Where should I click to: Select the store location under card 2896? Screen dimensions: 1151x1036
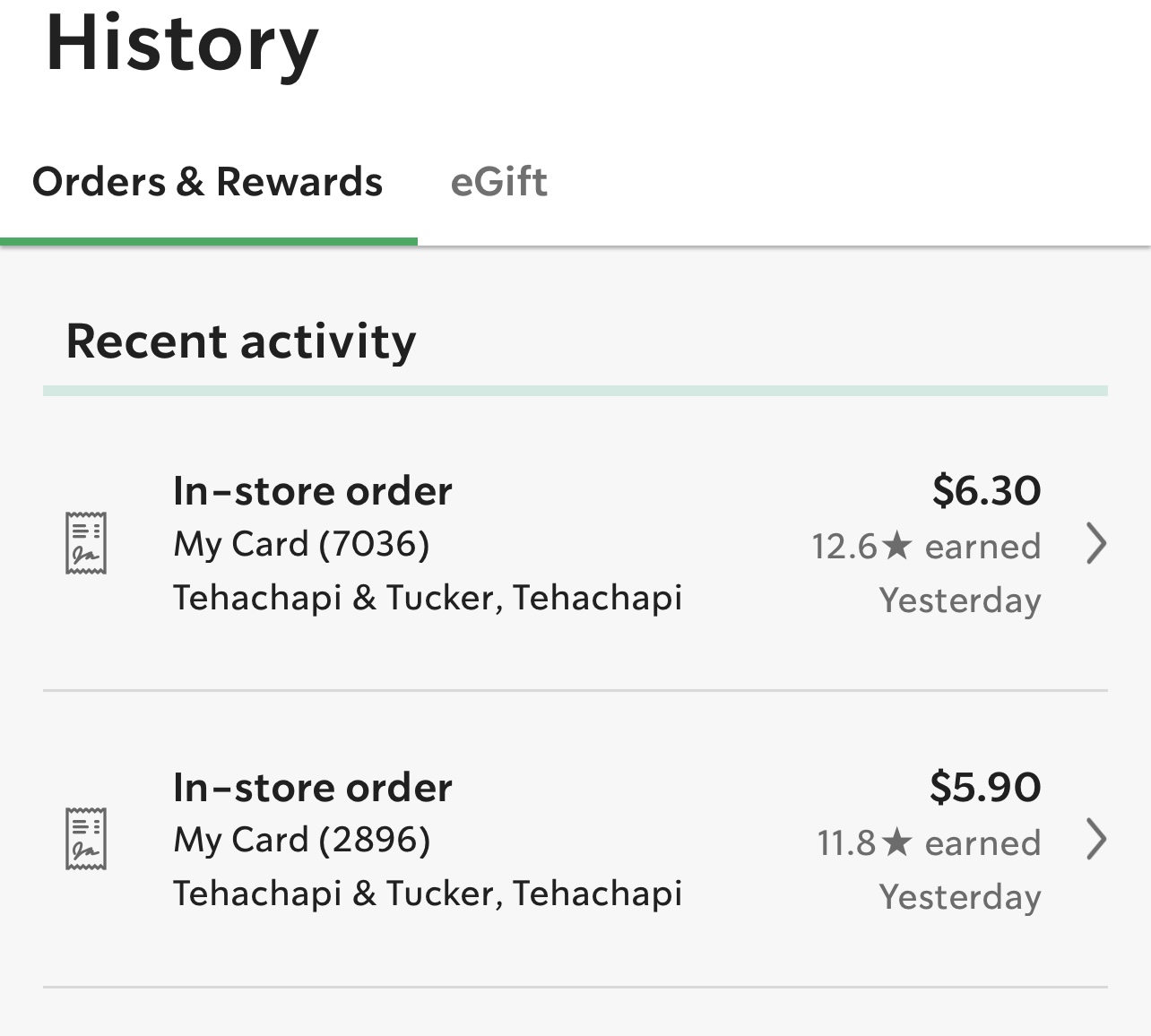point(428,894)
